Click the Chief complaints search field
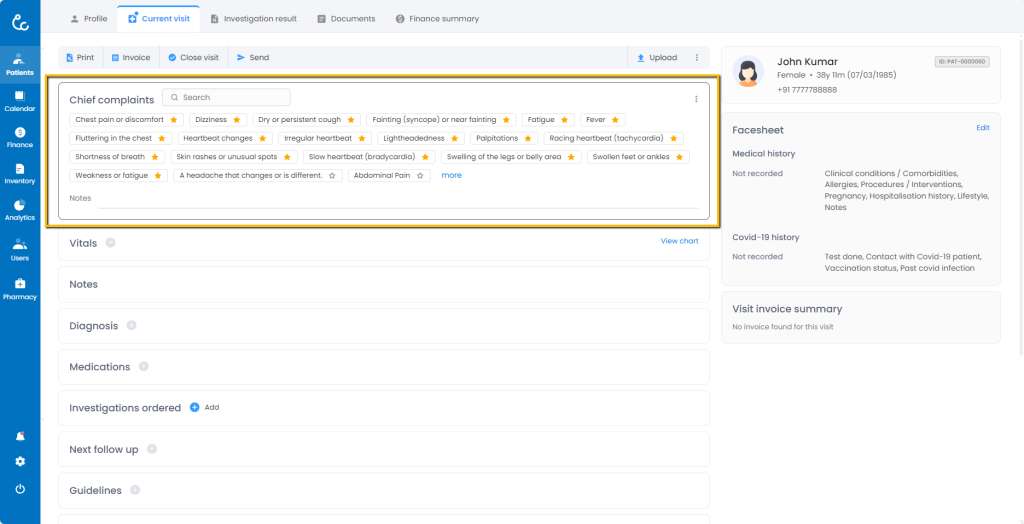Viewport: 1024px width, 524px height. click(227, 98)
